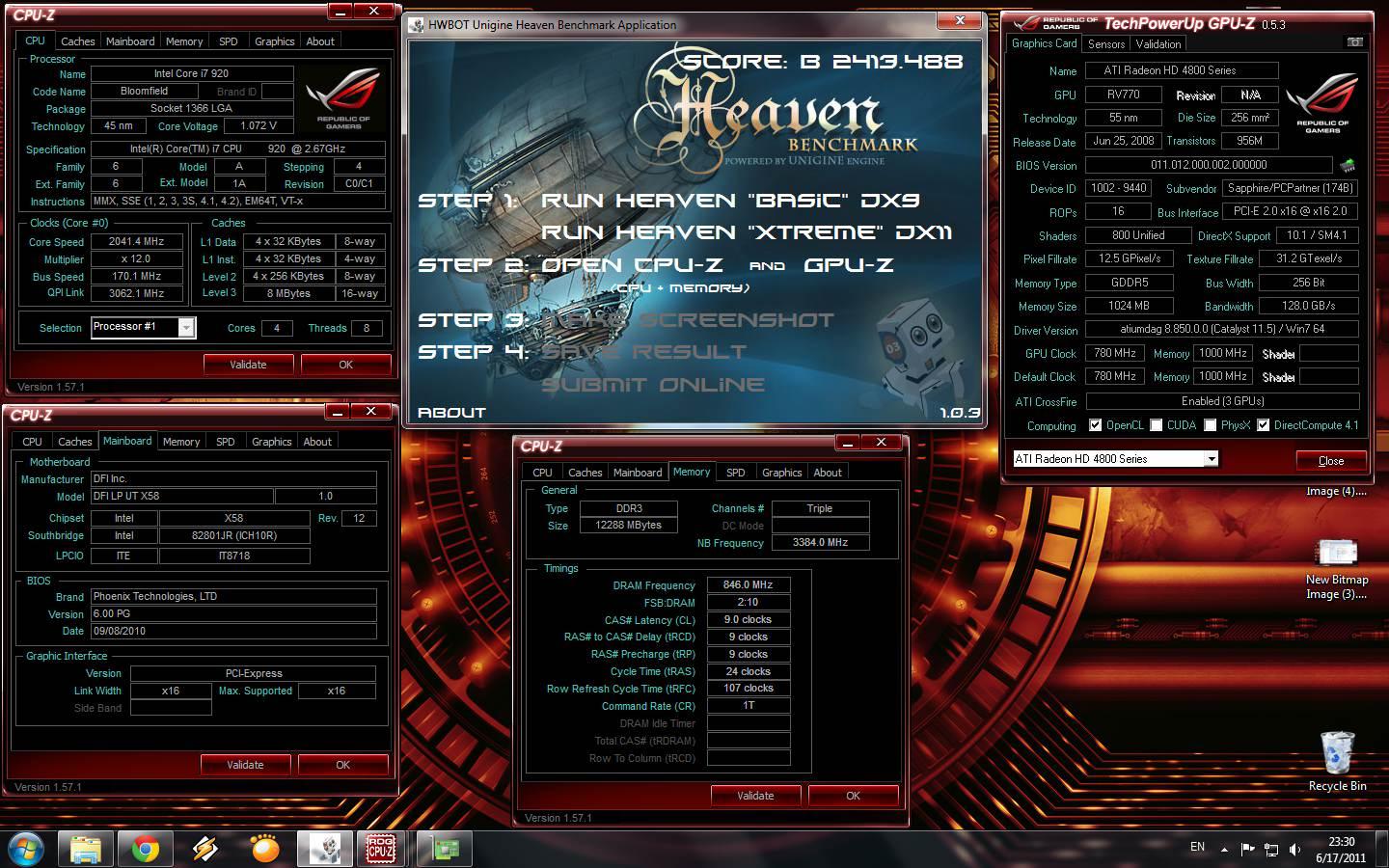Click the GPU-Z BIOS version field
Image resolution: width=1389 pixels, height=868 pixels.
click(x=1209, y=165)
